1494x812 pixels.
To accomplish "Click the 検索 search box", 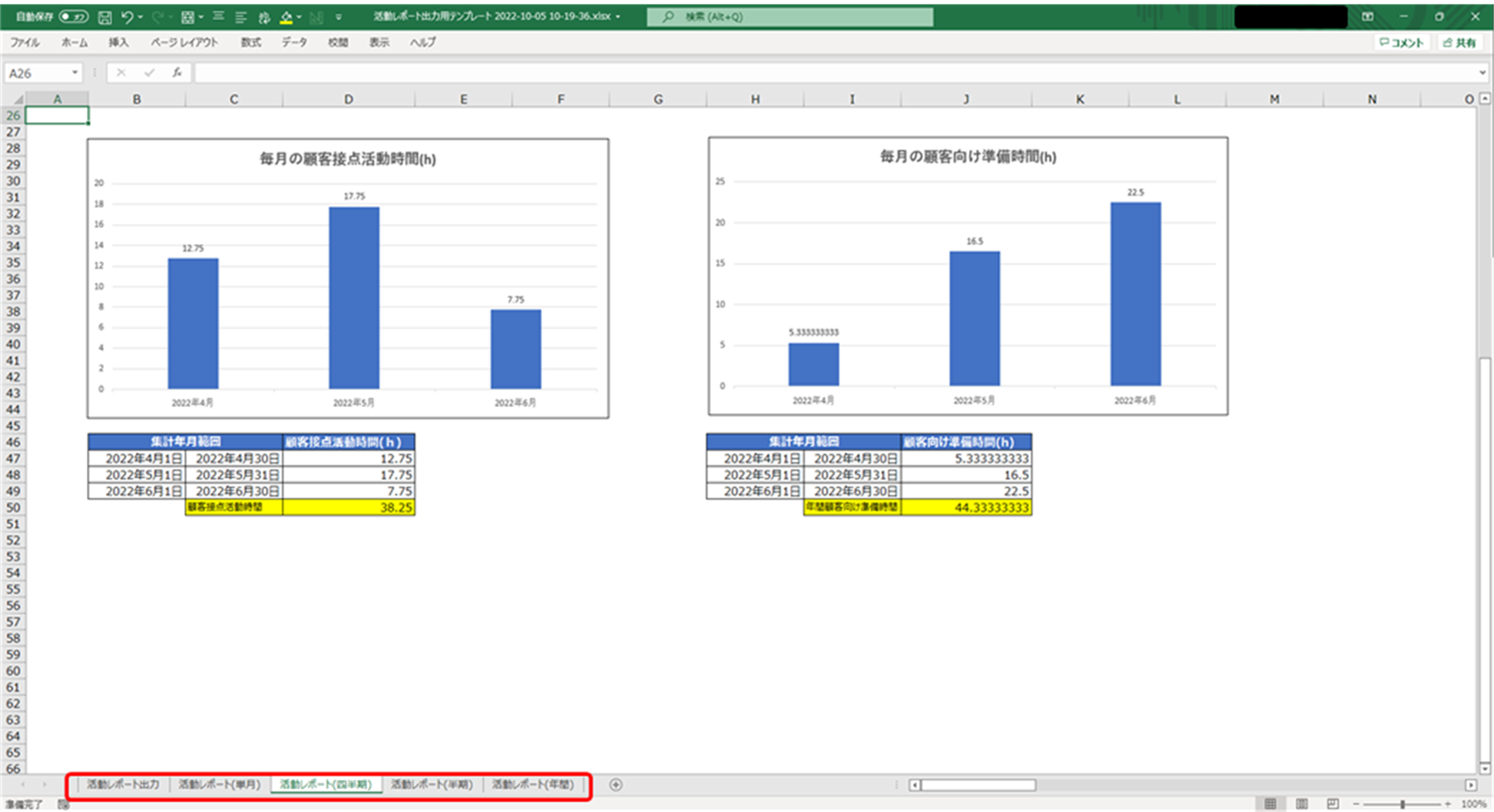I will point(790,17).
